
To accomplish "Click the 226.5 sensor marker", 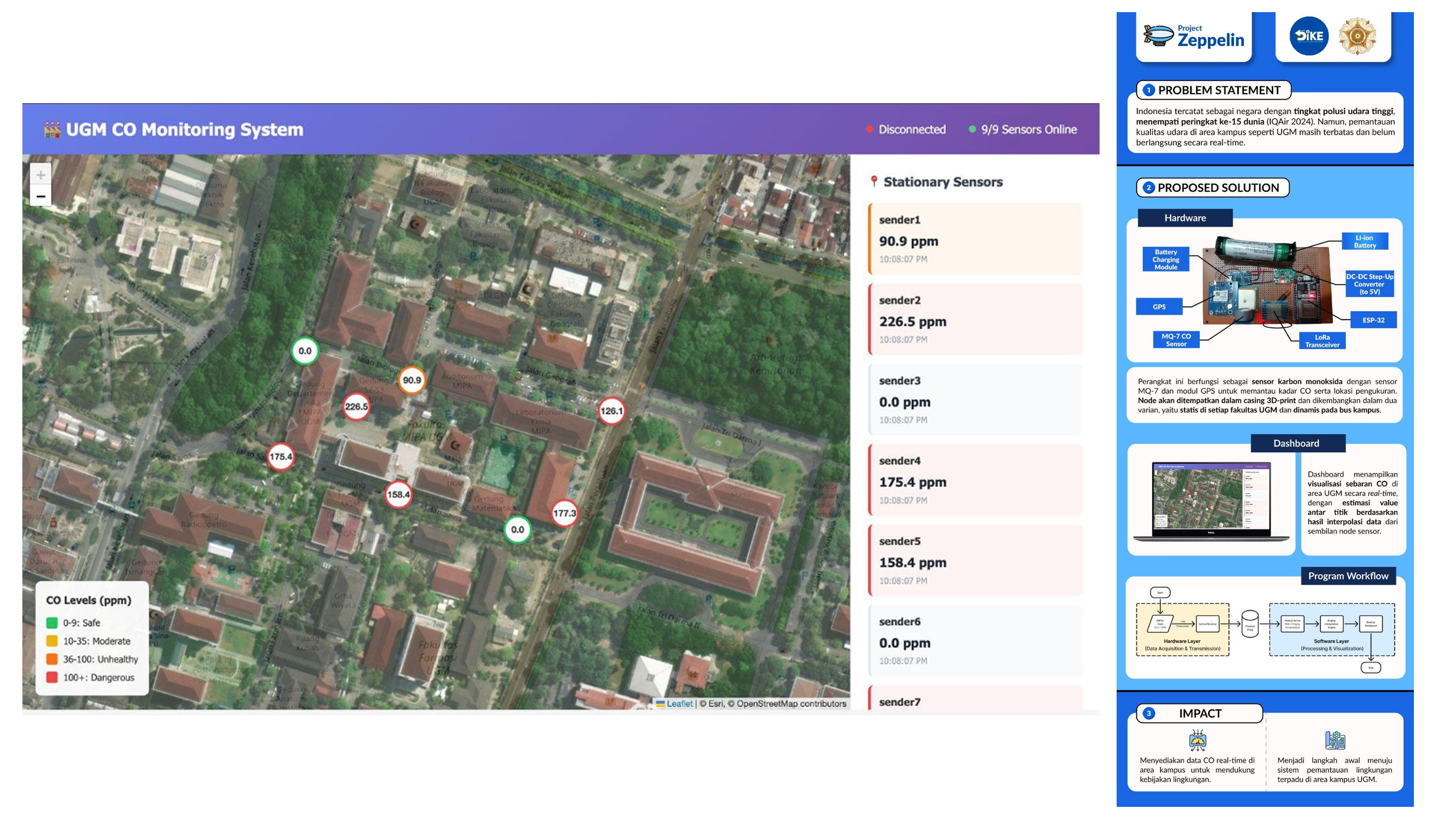I will 356,406.
